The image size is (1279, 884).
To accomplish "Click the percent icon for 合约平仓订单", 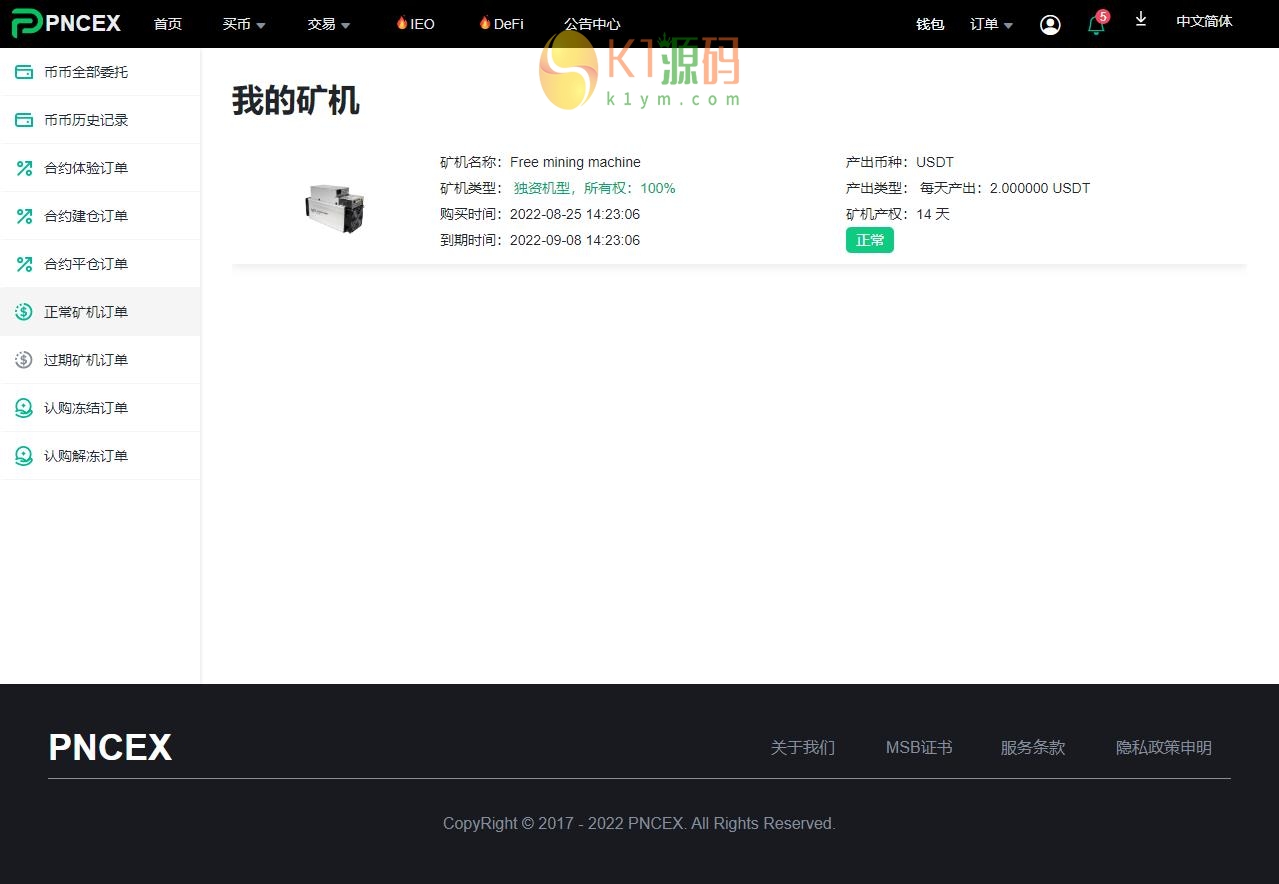I will (24, 264).
